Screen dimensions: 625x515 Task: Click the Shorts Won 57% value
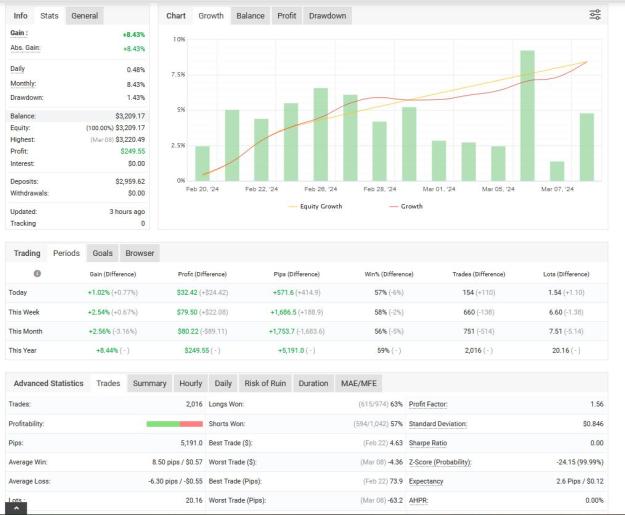pos(396,424)
